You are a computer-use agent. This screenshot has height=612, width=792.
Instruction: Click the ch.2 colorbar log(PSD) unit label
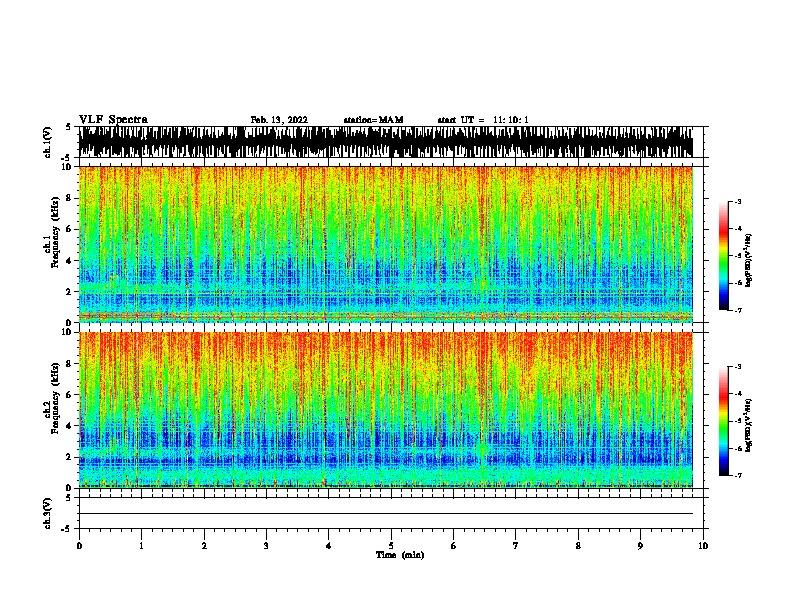748,425
